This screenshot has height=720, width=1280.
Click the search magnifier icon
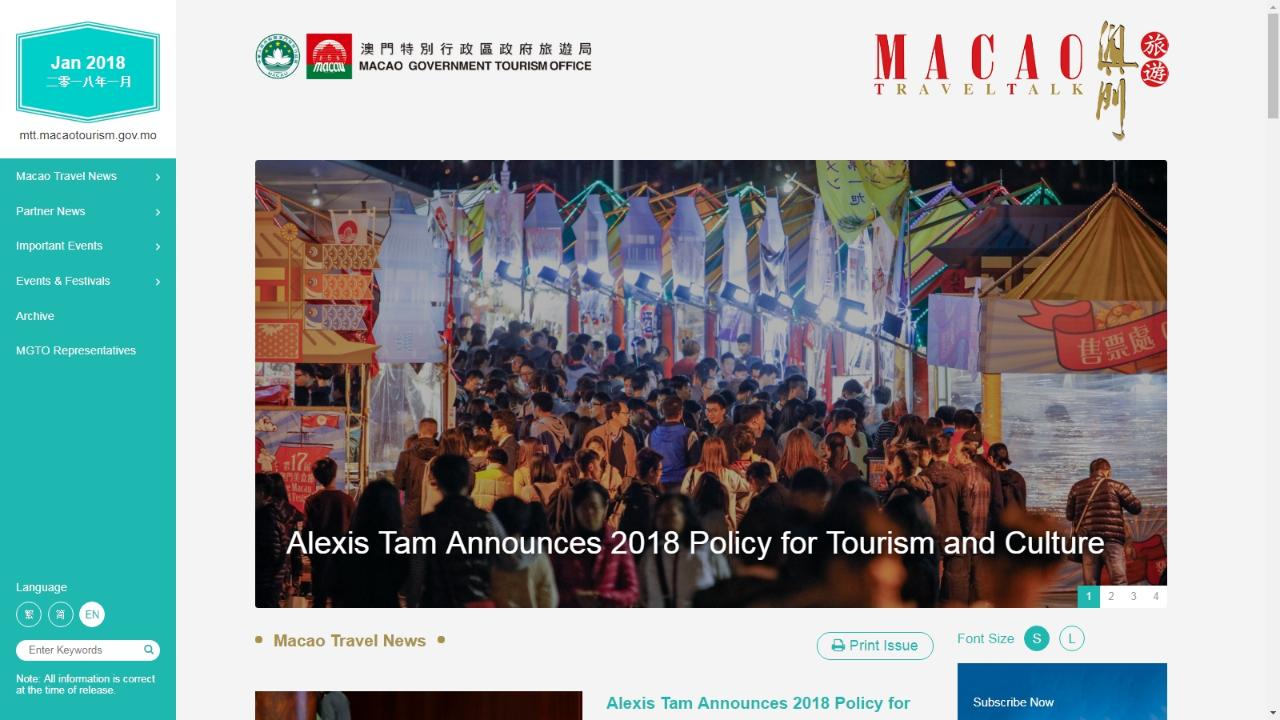(148, 650)
